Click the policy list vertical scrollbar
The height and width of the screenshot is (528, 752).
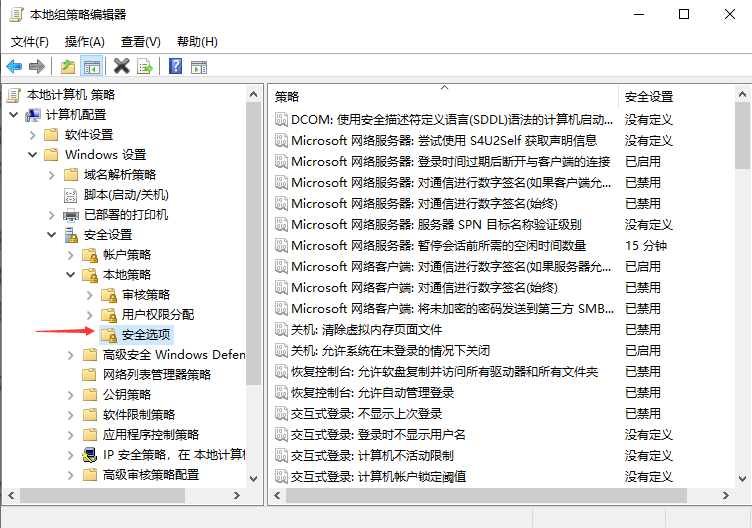pyautogui.click(x=742, y=300)
